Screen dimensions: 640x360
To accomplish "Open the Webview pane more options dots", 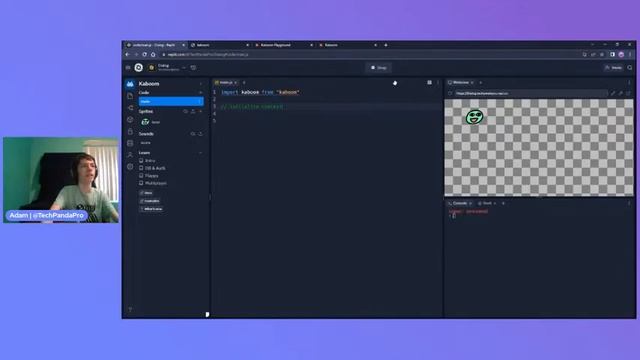I will click(629, 82).
